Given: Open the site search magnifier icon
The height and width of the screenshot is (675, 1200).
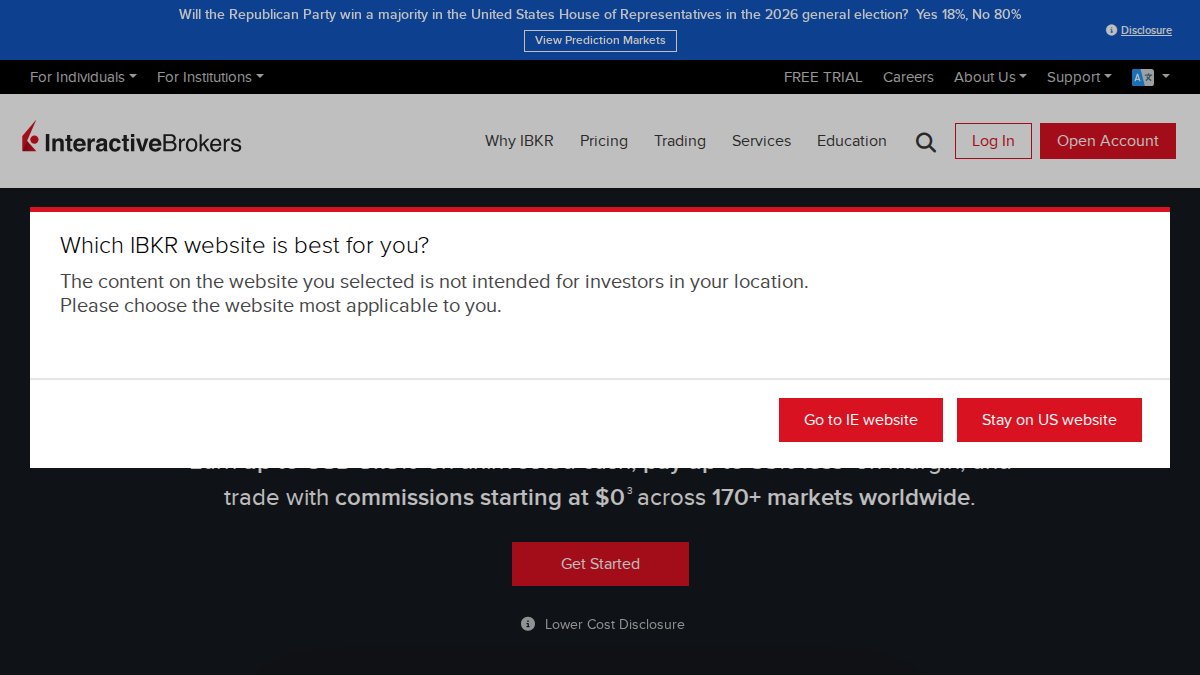Looking at the screenshot, I should 926,142.
